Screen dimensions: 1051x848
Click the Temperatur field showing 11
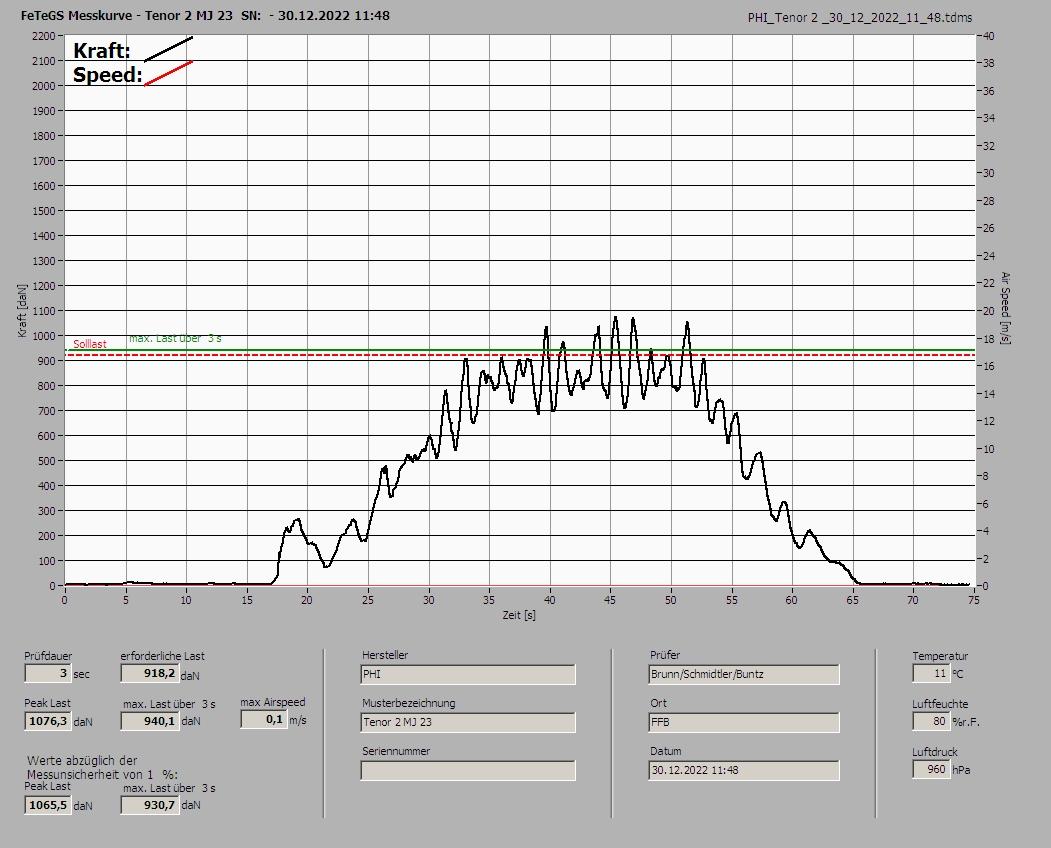coord(930,674)
